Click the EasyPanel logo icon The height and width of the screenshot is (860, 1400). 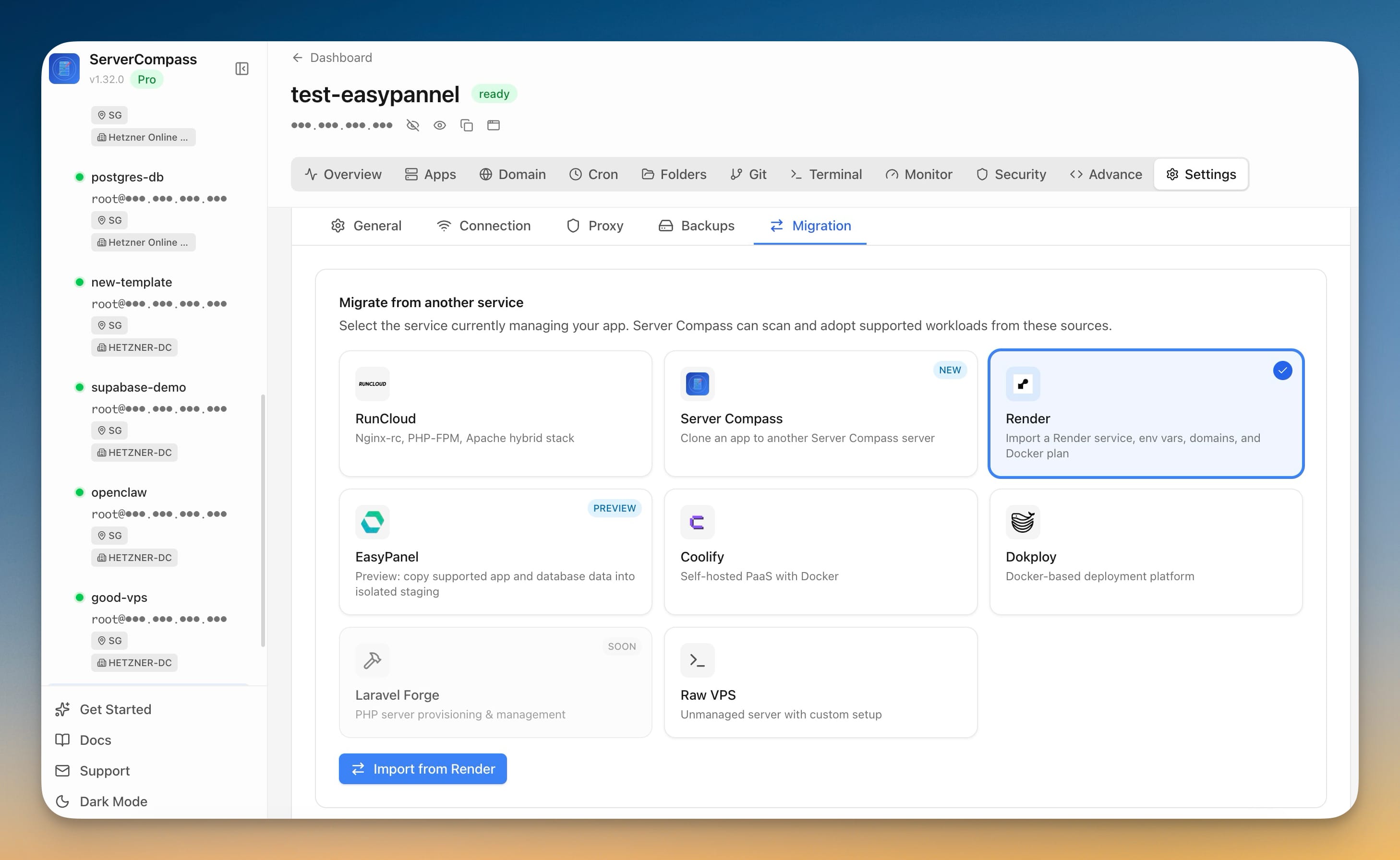(373, 522)
